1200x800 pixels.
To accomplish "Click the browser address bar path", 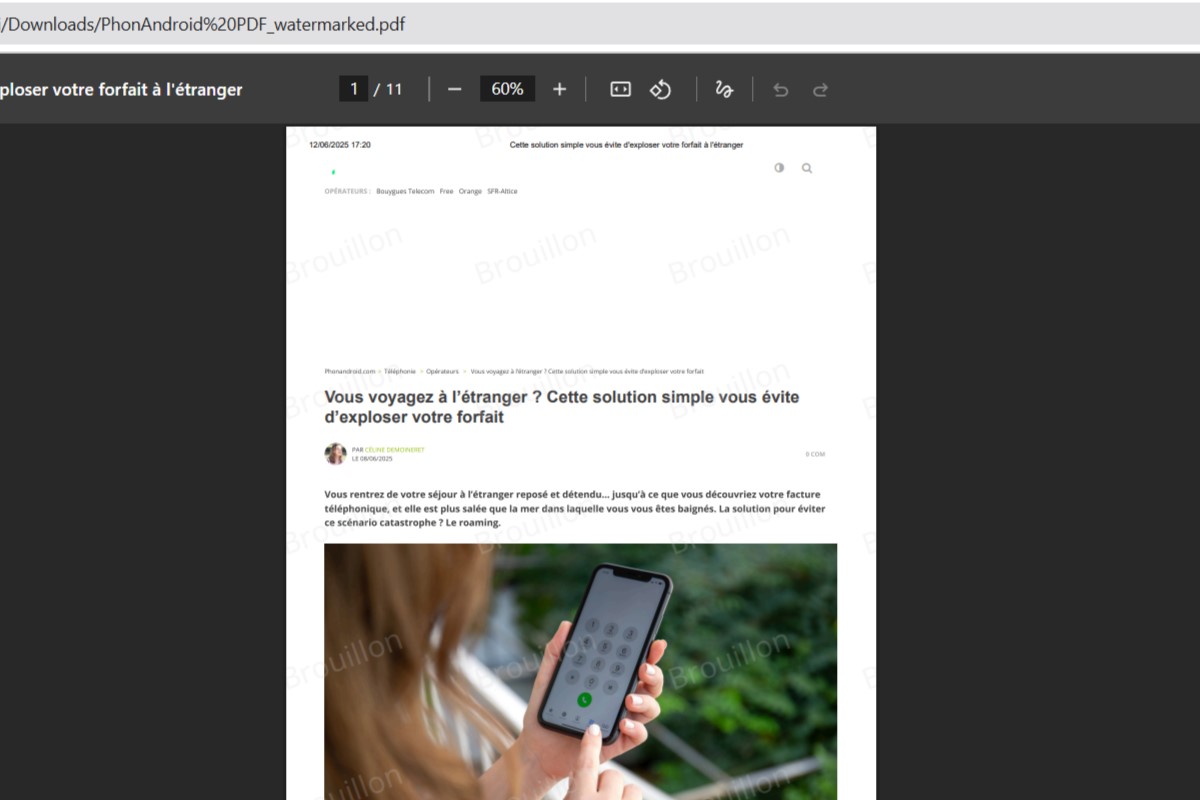I will click(x=204, y=24).
